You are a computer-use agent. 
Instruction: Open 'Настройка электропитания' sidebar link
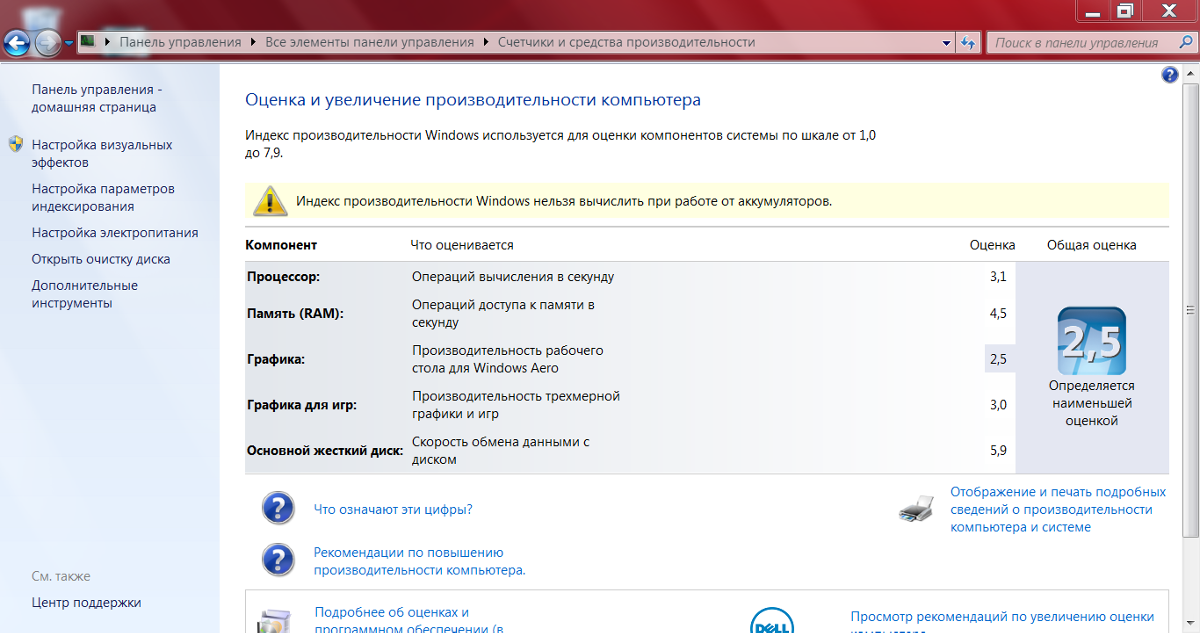(115, 233)
